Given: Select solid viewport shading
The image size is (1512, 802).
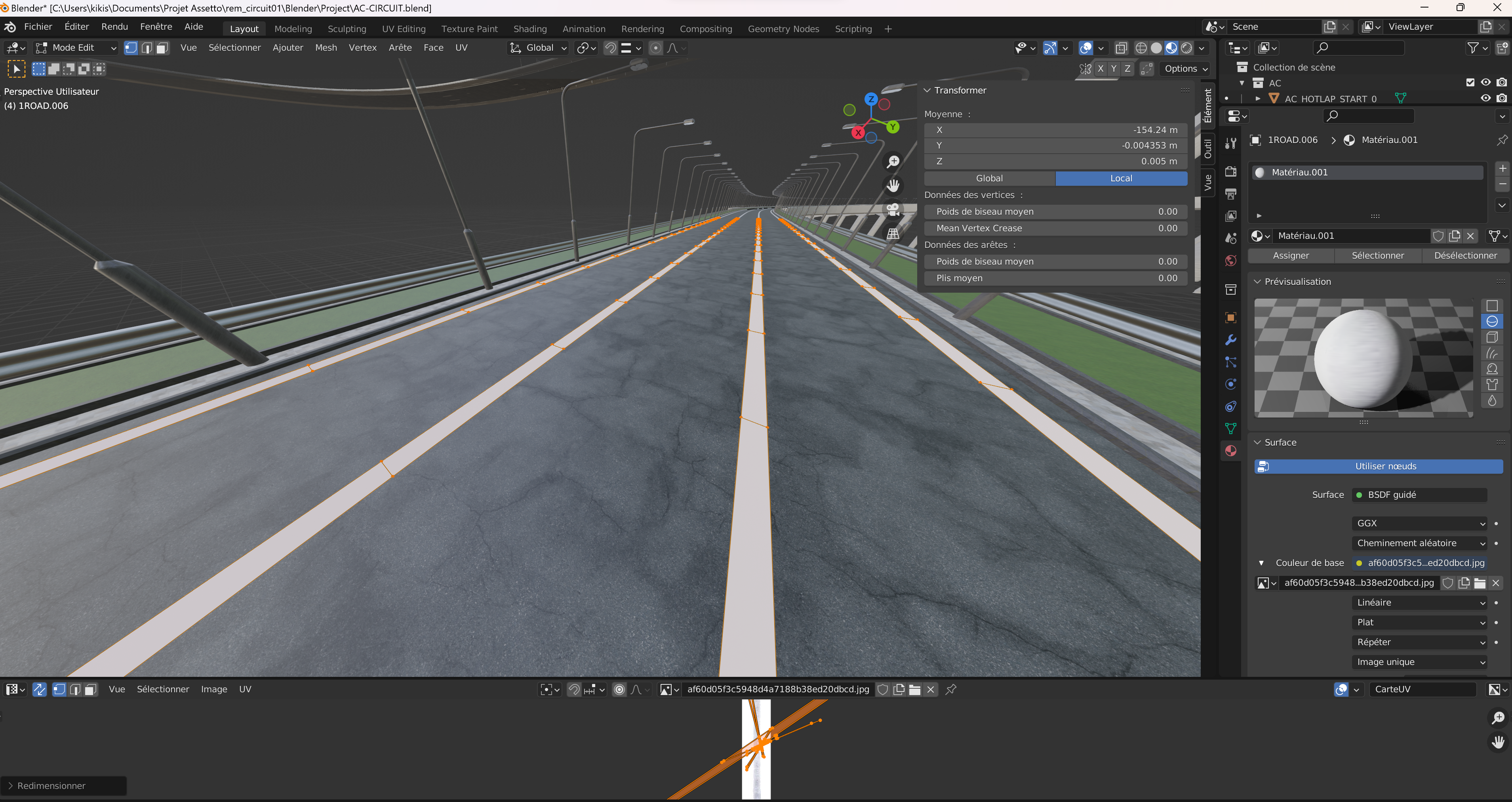Looking at the screenshot, I should [1156, 48].
